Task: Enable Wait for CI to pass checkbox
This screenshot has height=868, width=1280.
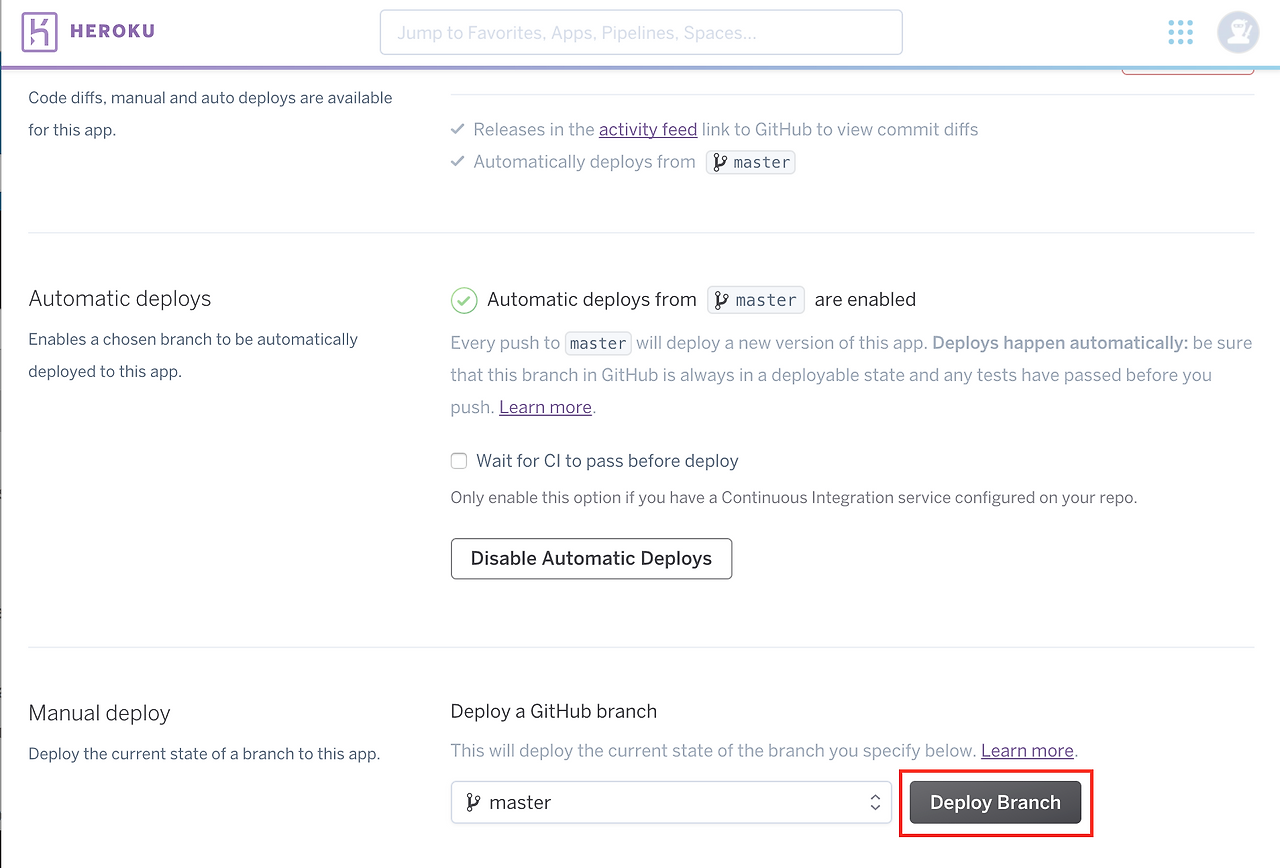Action: pyautogui.click(x=459, y=461)
